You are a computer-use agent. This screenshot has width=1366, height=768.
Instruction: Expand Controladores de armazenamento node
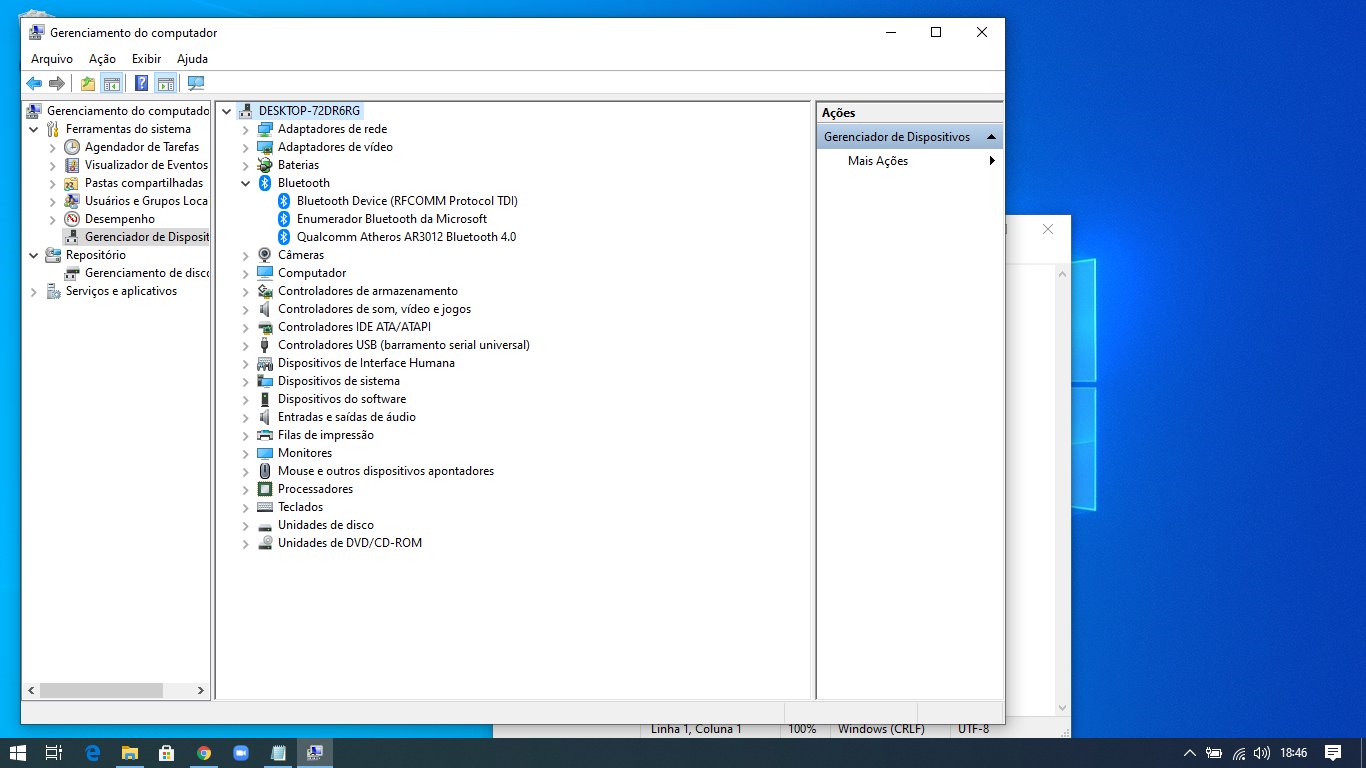click(x=246, y=291)
